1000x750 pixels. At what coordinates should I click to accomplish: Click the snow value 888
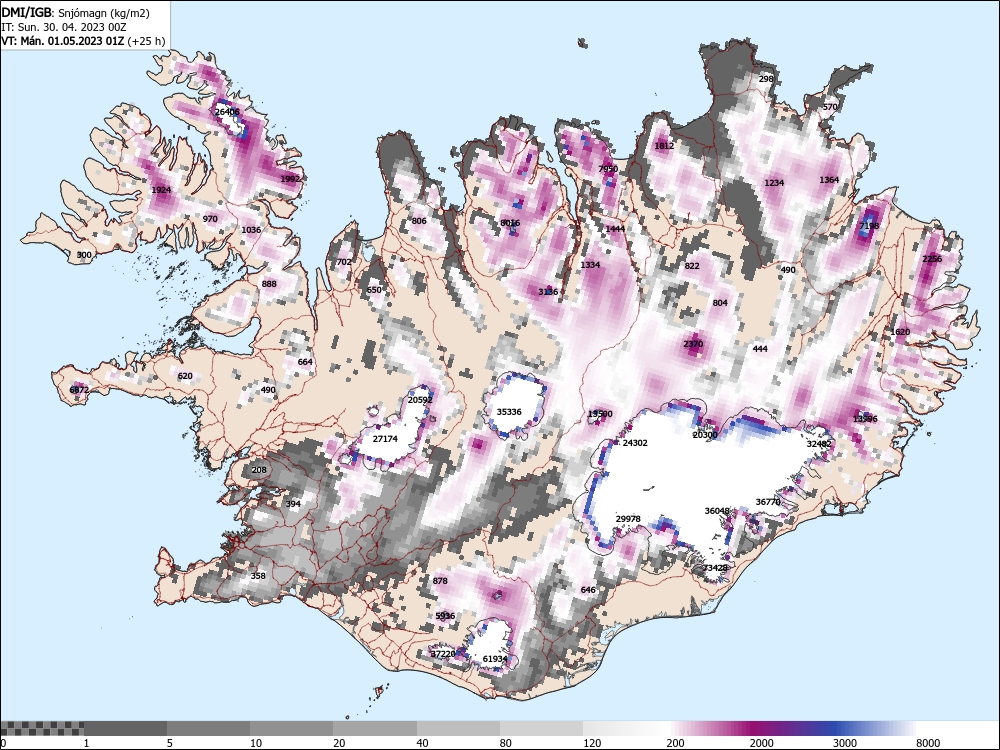pyautogui.click(x=269, y=284)
